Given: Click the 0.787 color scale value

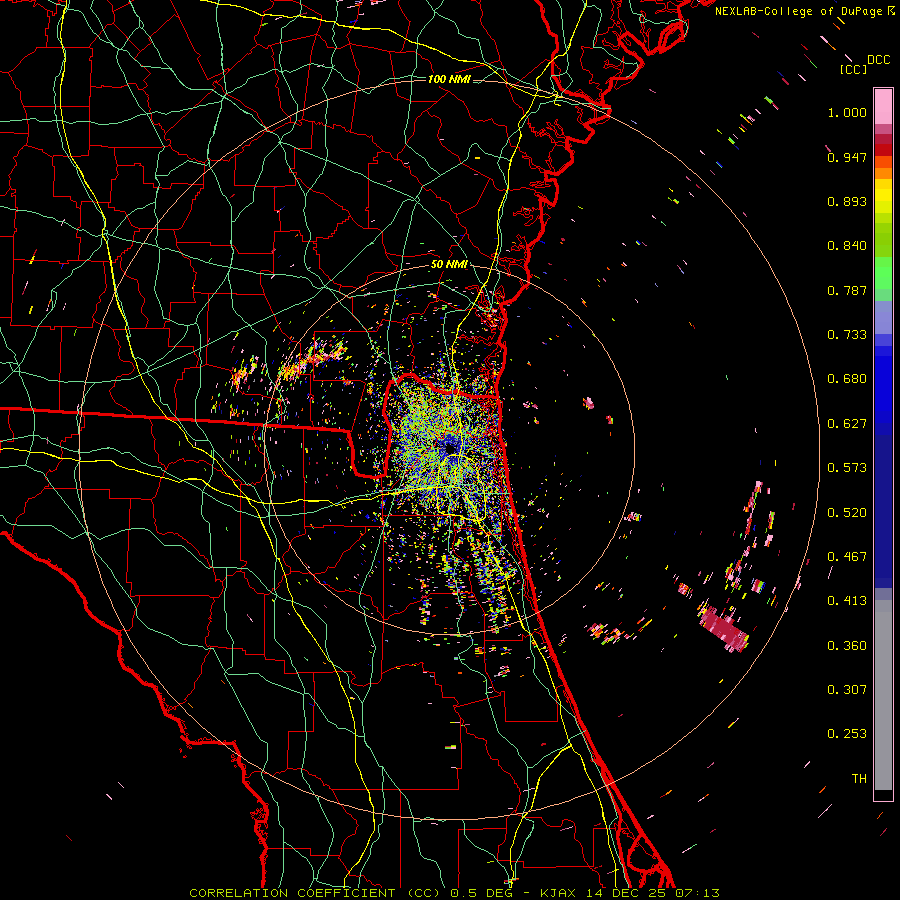Looking at the screenshot, I should pyautogui.click(x=847, y=290).
